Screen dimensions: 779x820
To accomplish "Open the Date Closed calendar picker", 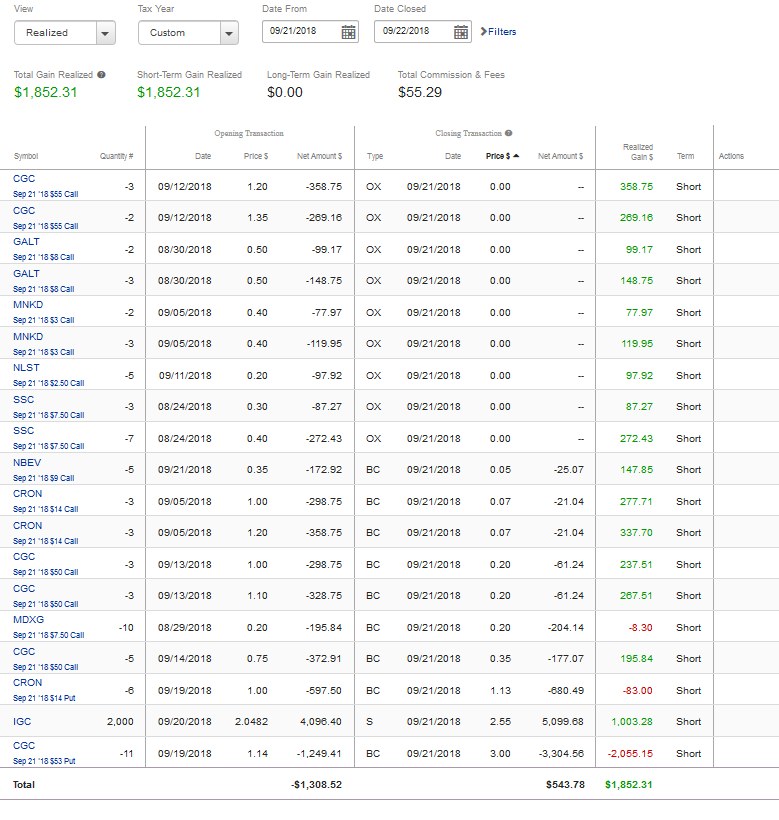I will click(460, 32).
